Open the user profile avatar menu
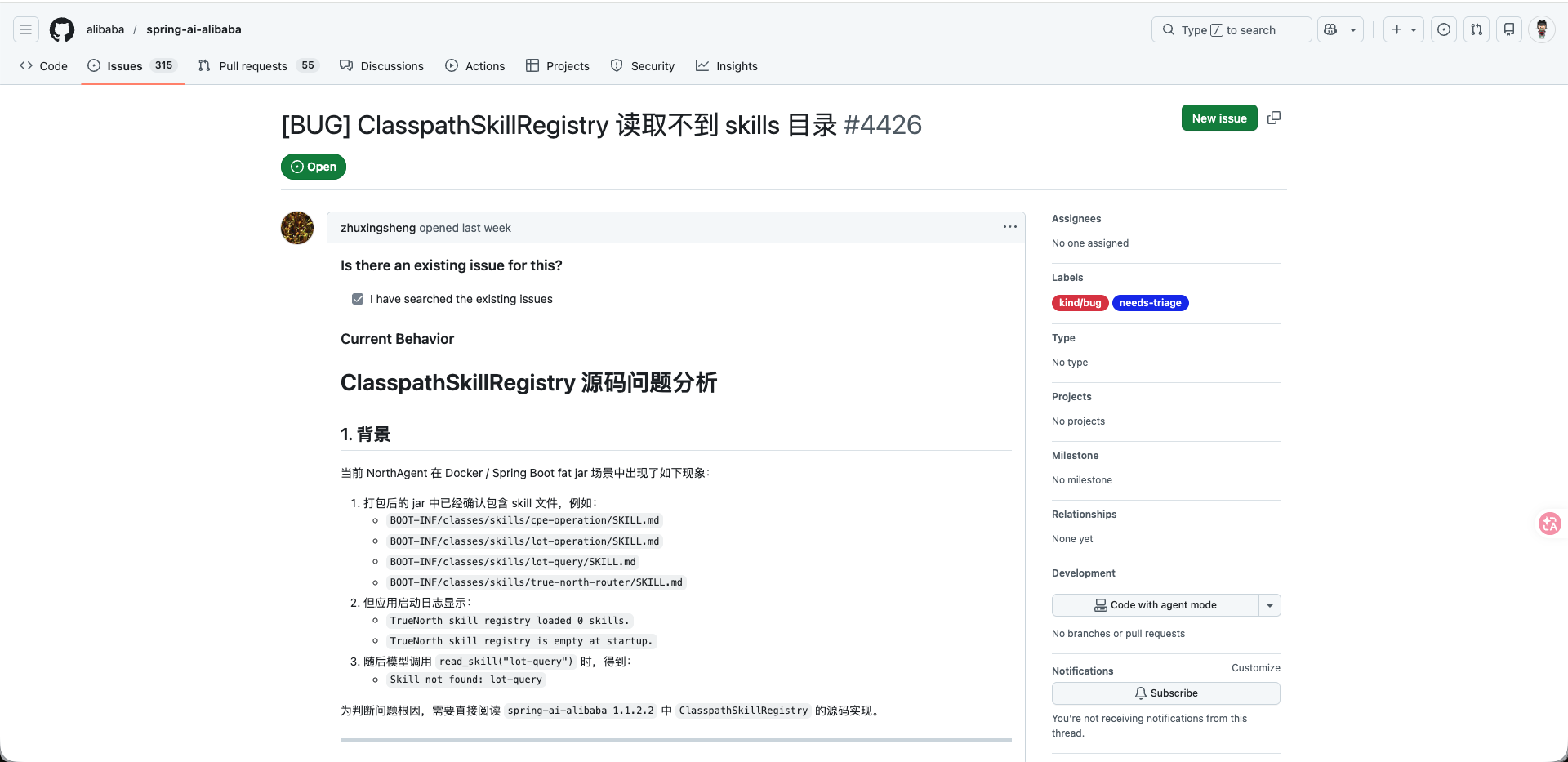The height and width of the screenshot is (762, 1568). point(1541,30)
